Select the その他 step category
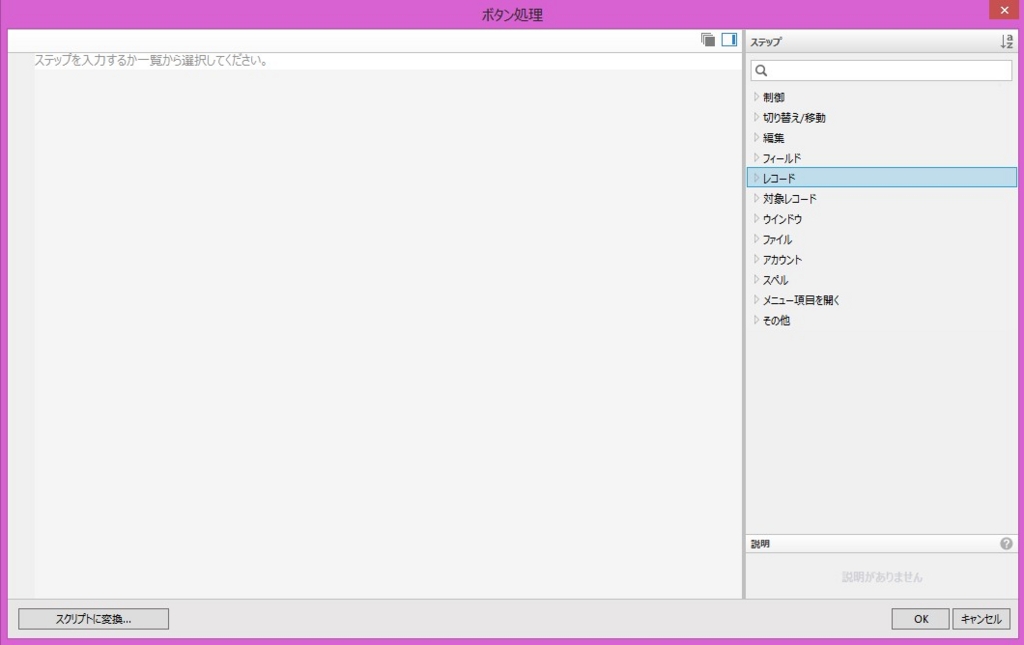Screen dimensions: 1024x645 pos(776,320)
